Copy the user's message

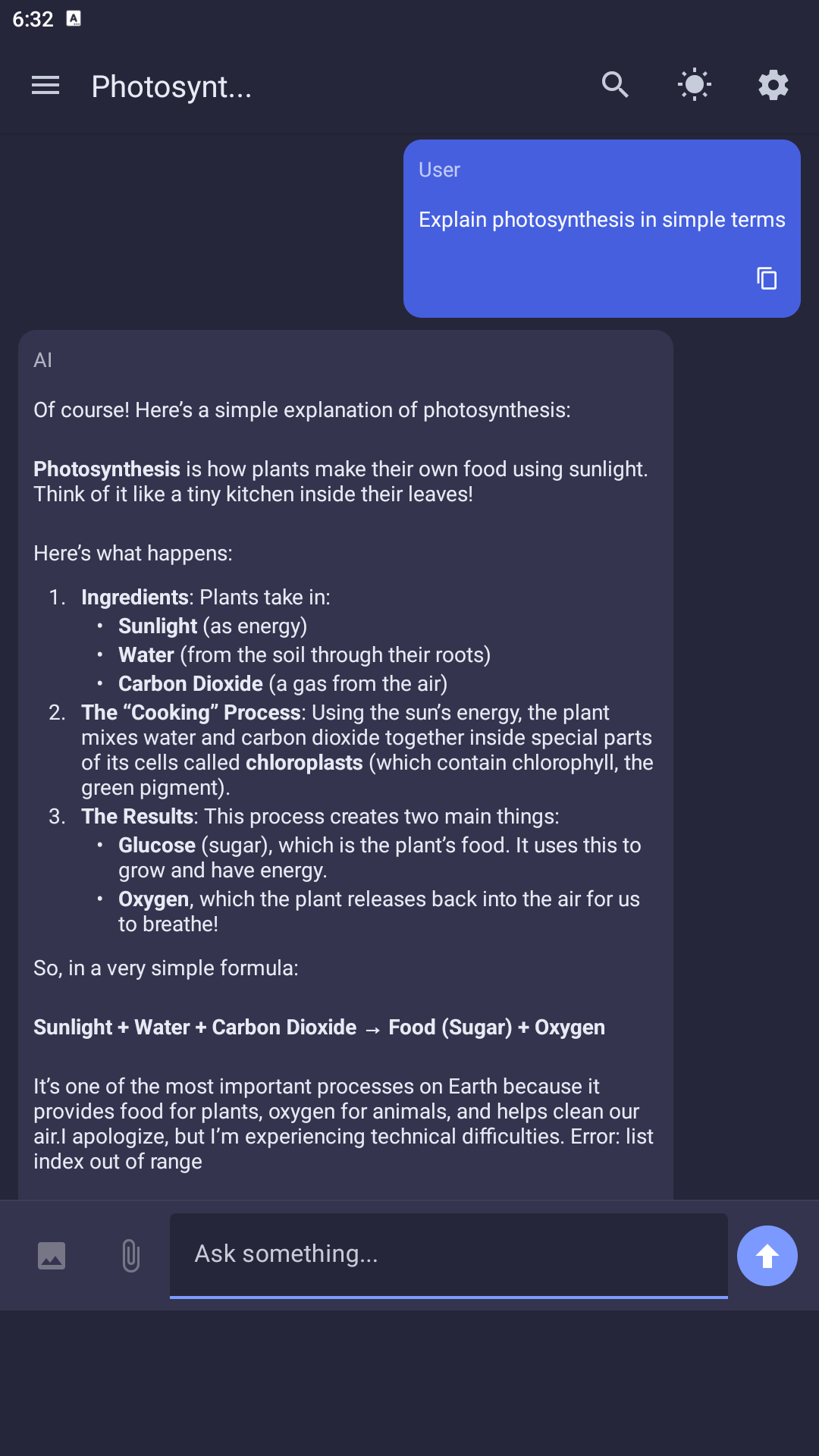point(767,278)
